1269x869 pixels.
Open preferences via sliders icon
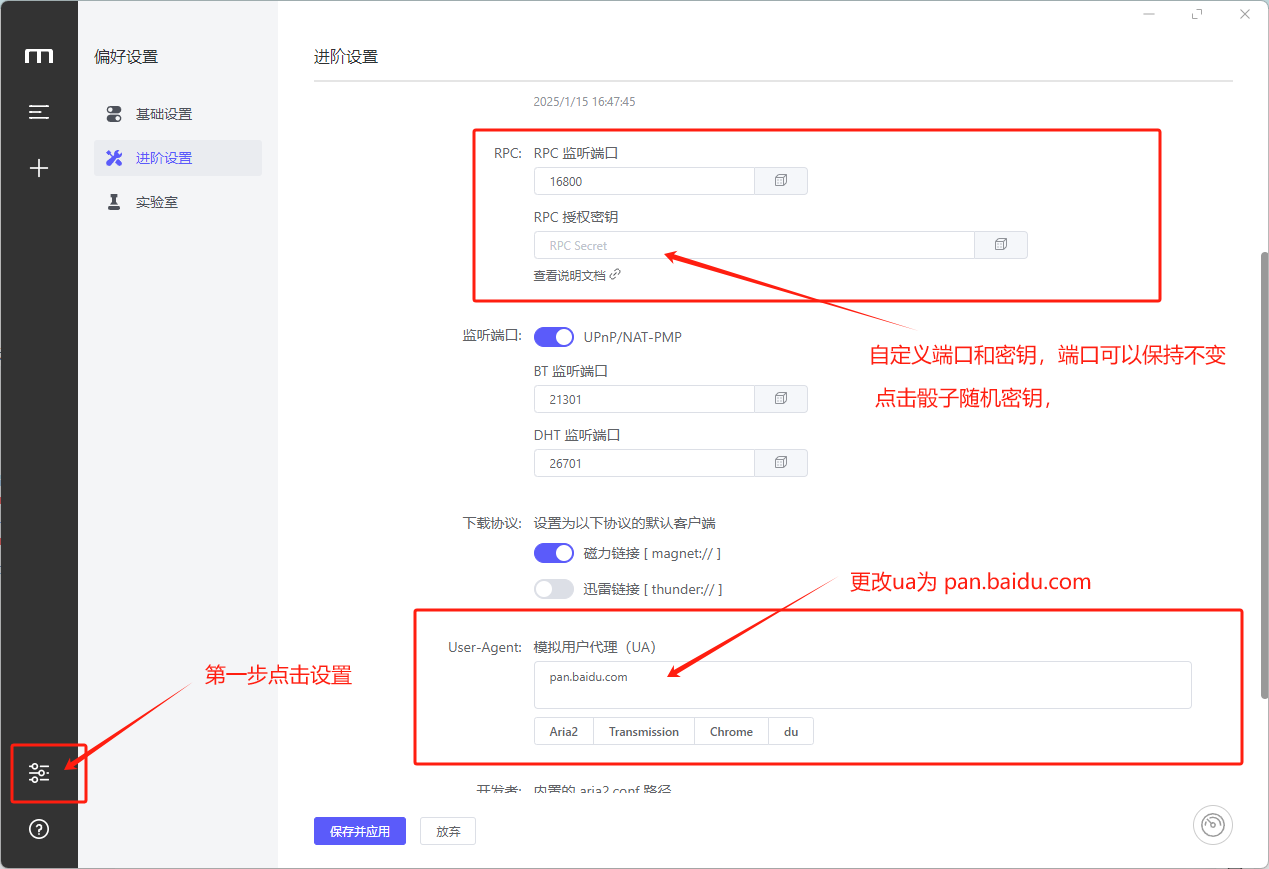click(39, 772)
